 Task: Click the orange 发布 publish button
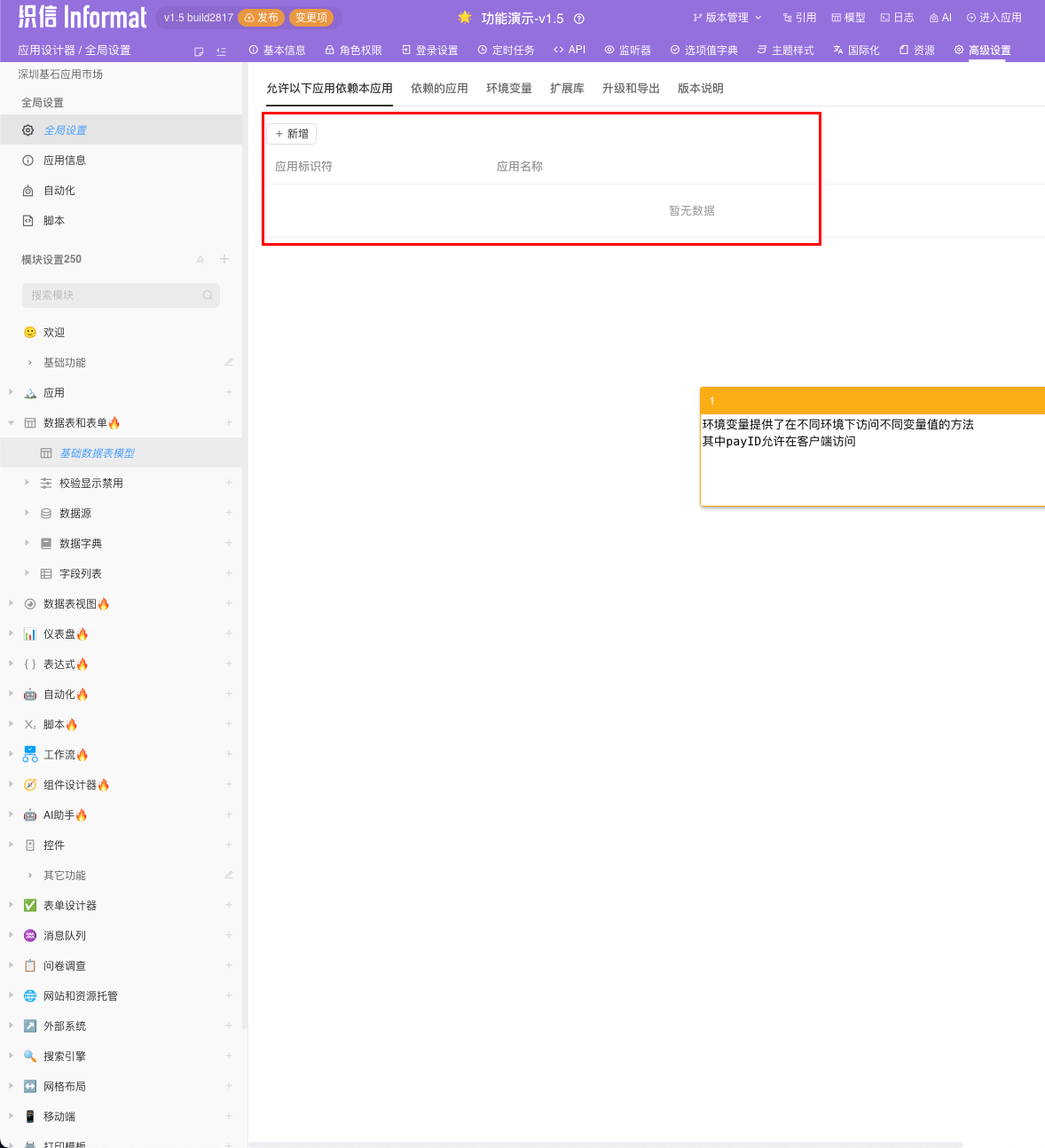point(262,18)
